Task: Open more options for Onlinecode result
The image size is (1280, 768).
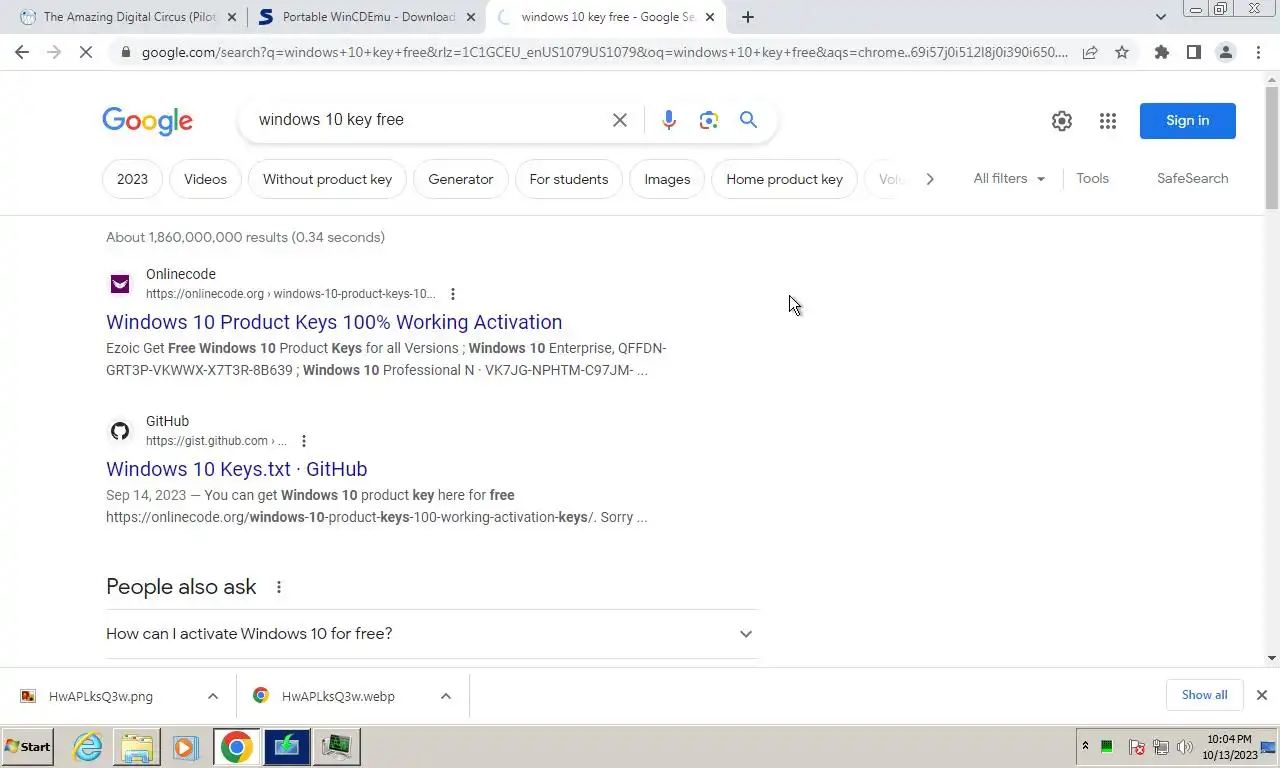Action: (453, 294)
